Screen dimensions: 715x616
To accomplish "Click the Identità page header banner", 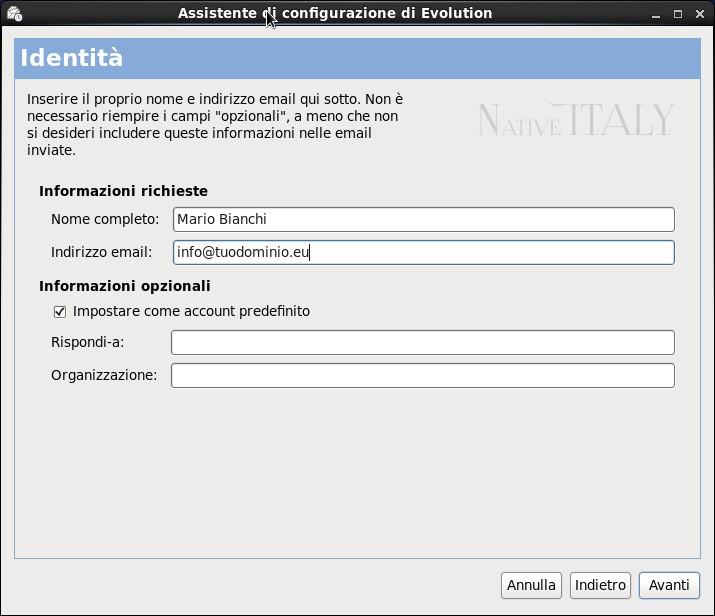I will coord(358,58).
